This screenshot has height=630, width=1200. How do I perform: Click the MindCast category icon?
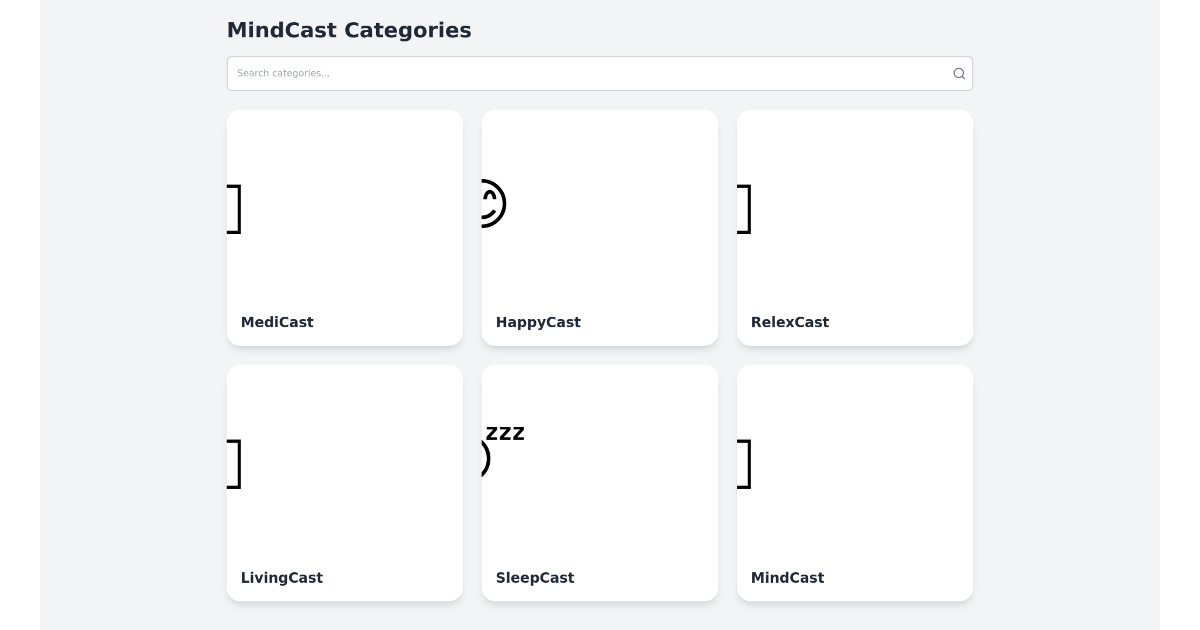[x=744, y=464]
